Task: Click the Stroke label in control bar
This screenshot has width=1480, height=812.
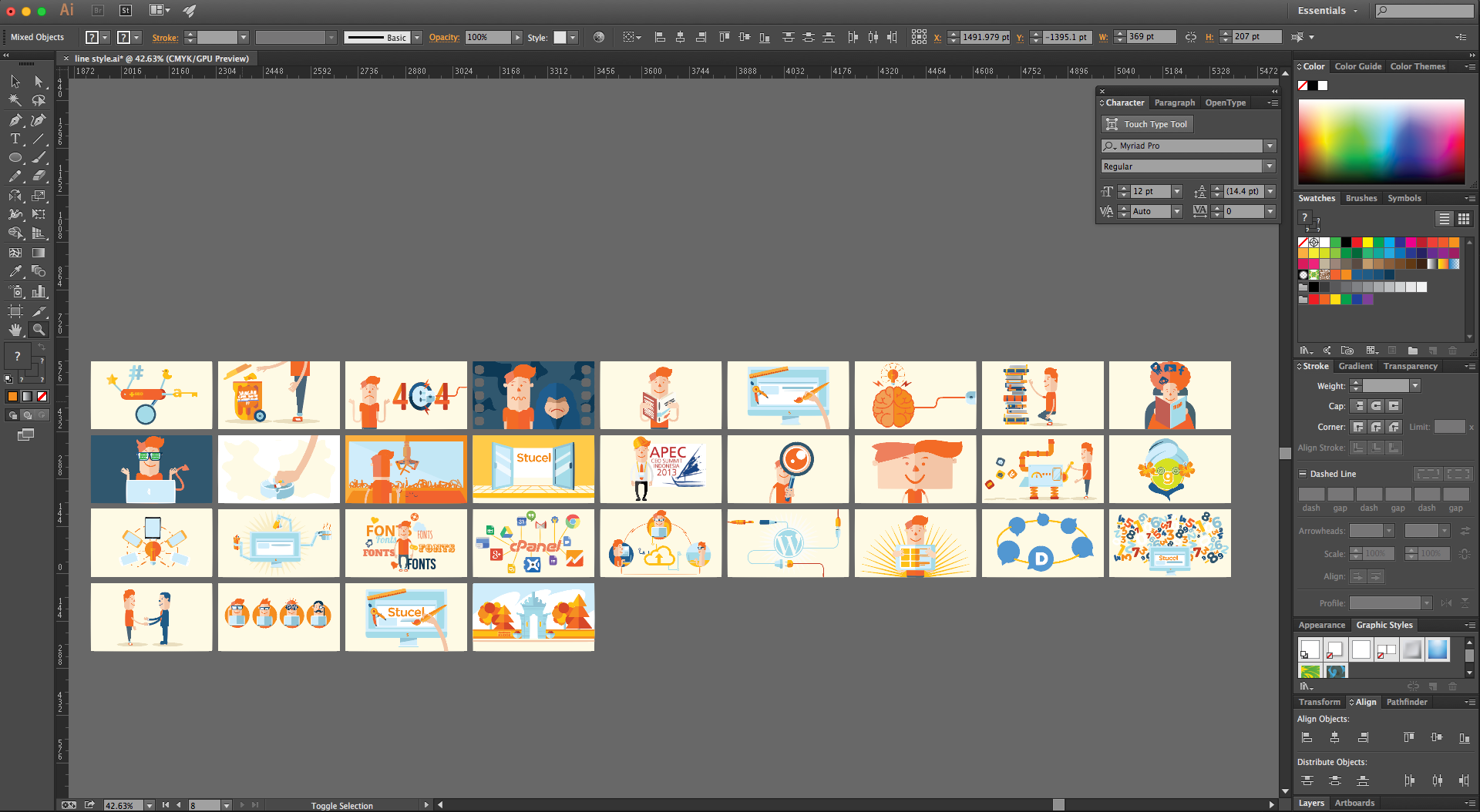Action: [x=165, y=37]
